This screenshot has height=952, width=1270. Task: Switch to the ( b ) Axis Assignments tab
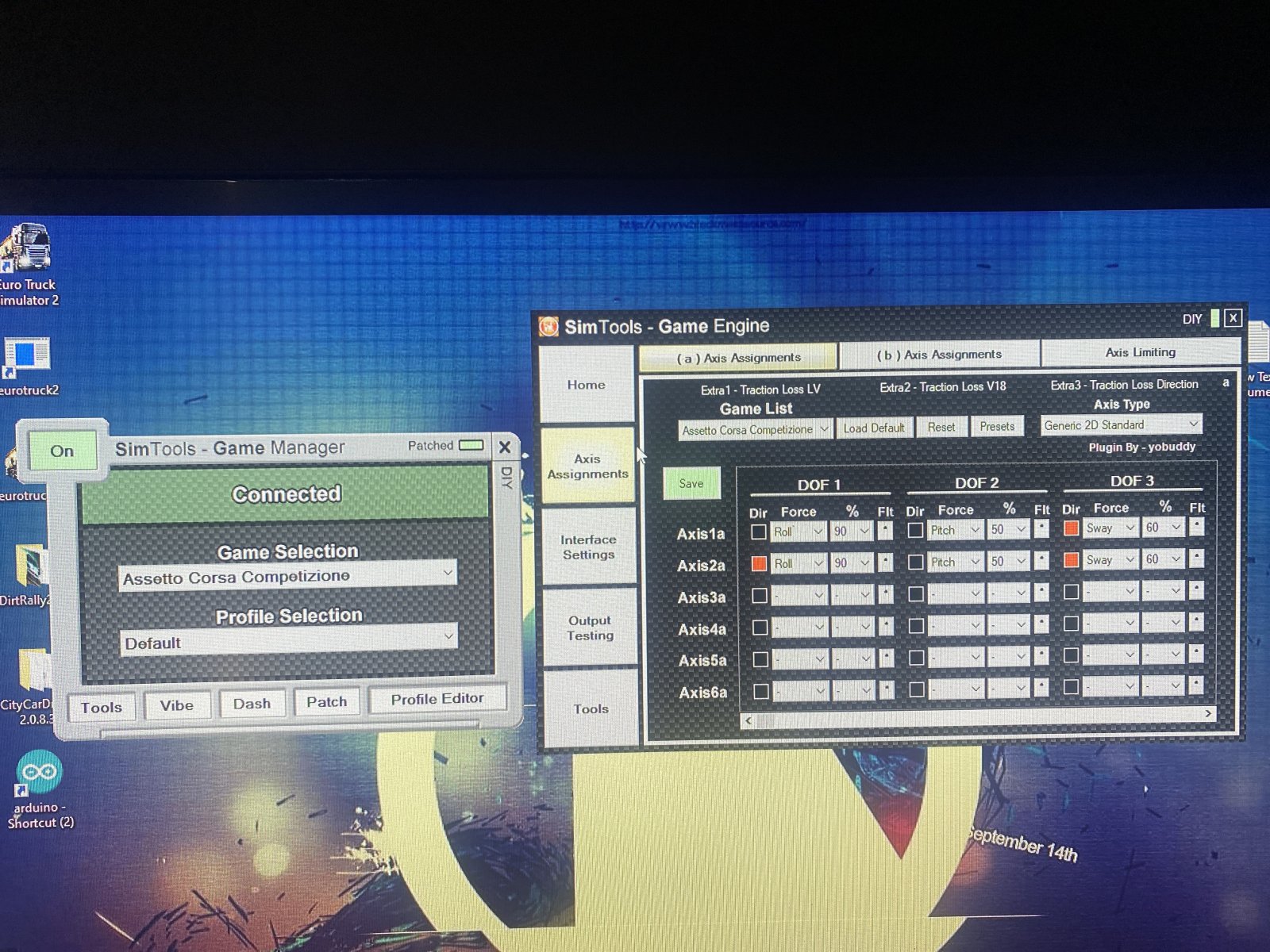pos(939,354)
